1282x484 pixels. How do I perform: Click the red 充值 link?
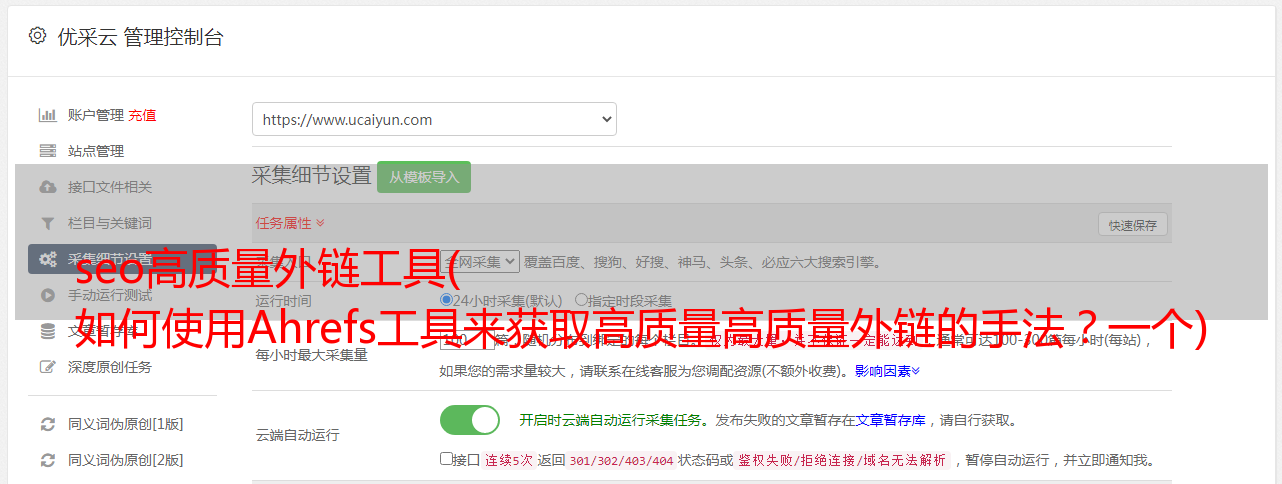tap(142, 115)
